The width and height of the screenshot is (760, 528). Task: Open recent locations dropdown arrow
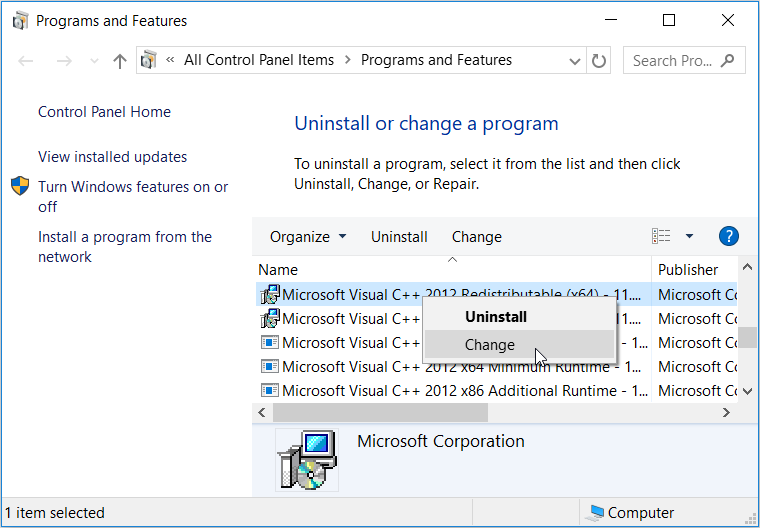(93, 61)
